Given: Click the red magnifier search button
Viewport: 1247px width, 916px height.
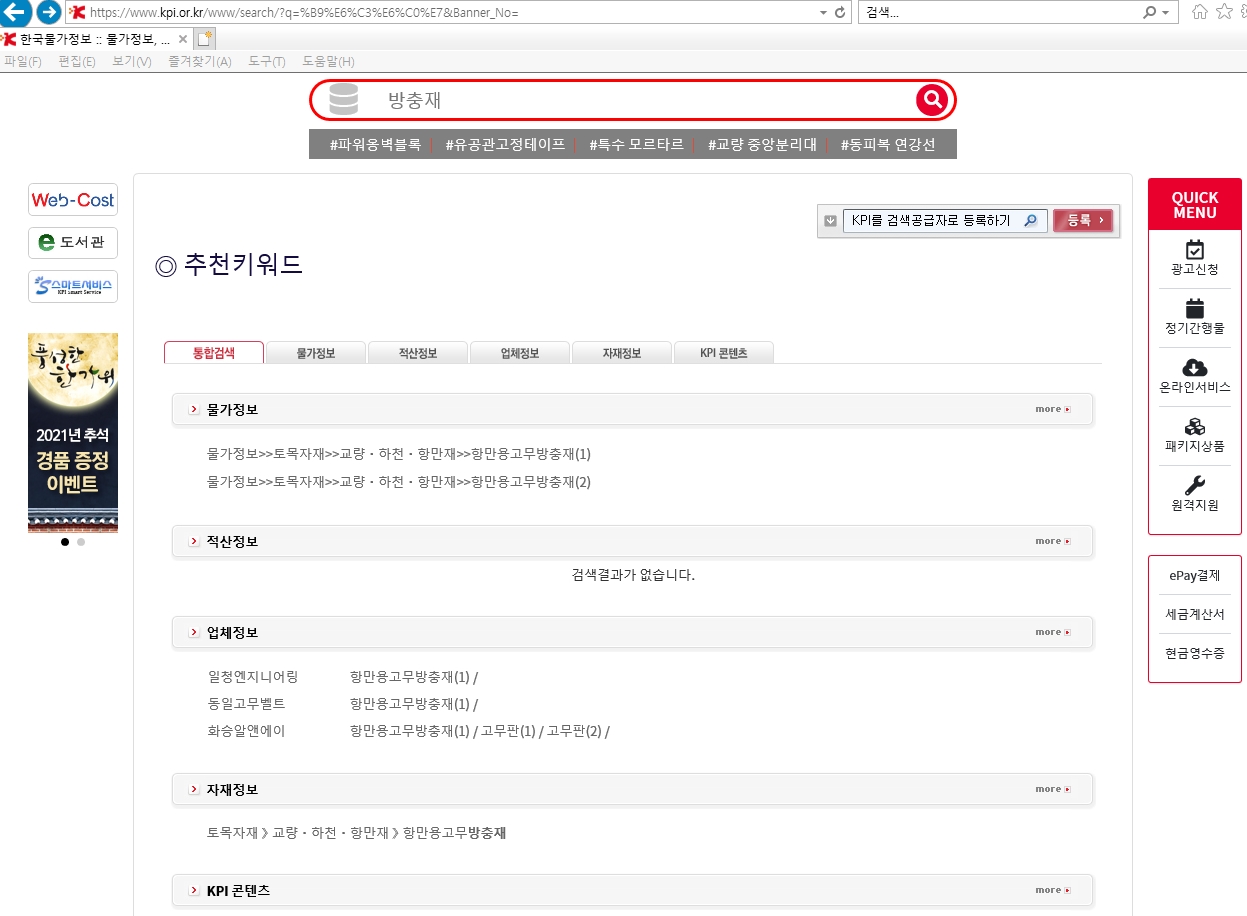Looking at the screenshot, I should 932,100.
